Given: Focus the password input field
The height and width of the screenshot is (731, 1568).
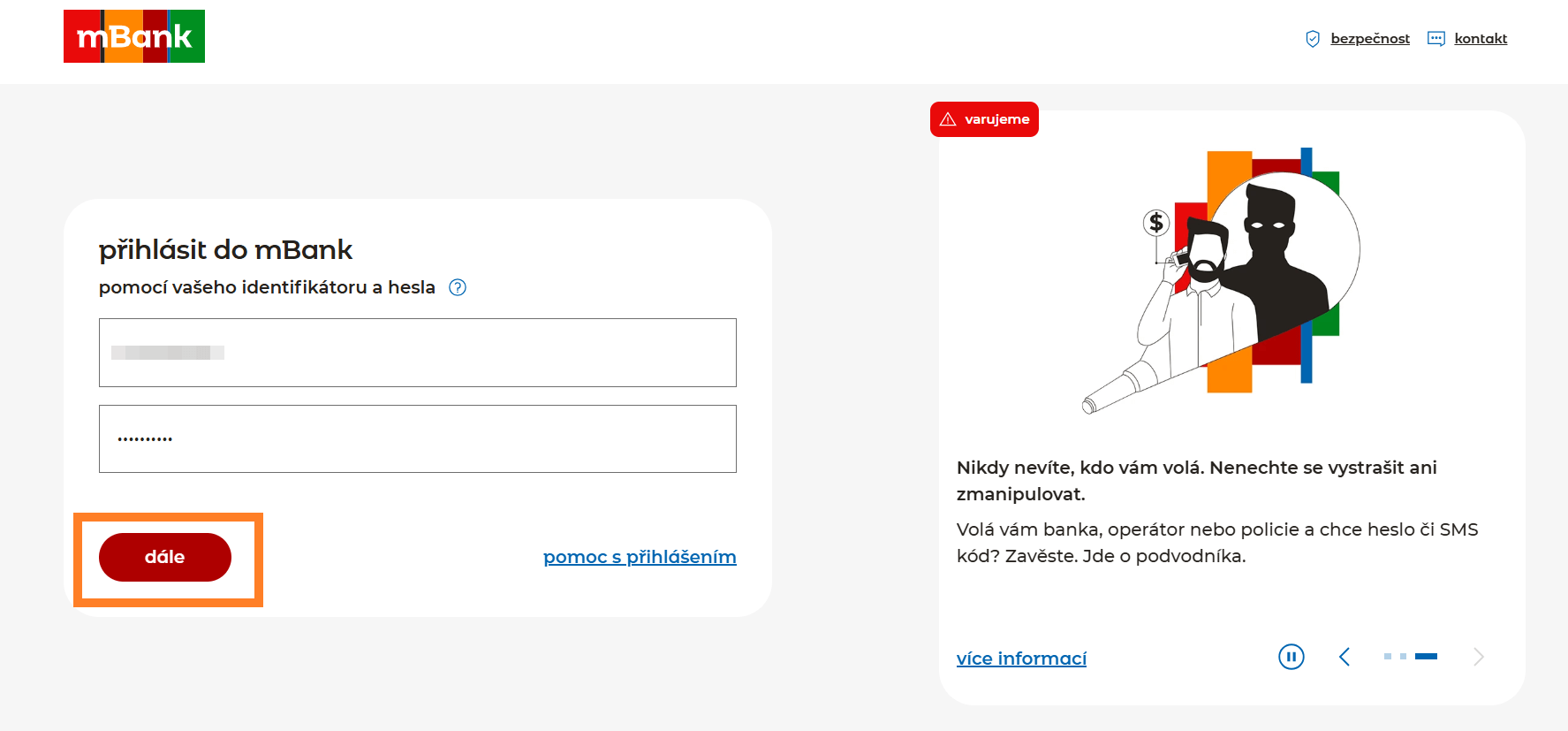Looking at the screenshot, I should click(x=417, y=439).
